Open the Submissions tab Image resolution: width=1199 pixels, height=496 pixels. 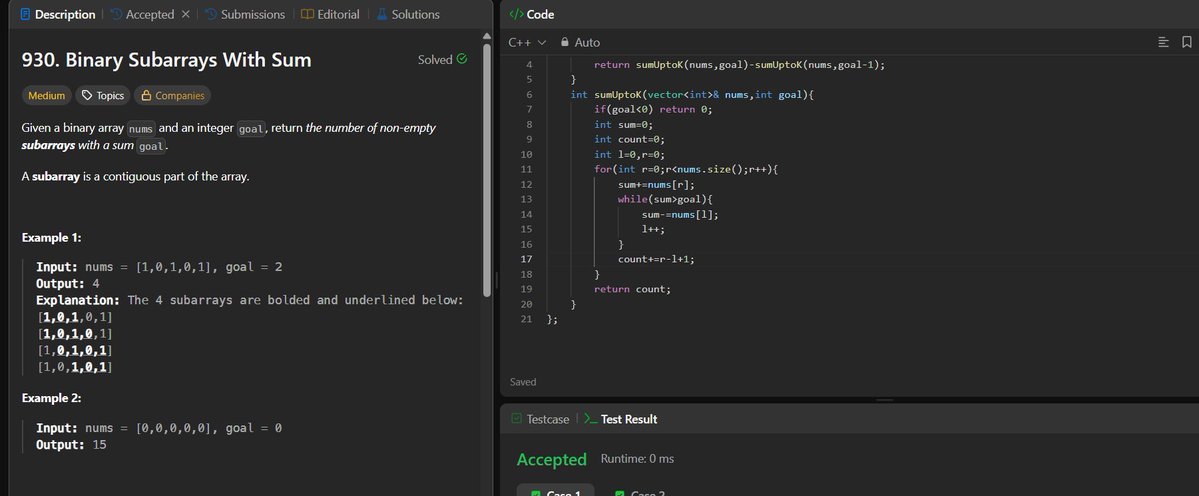(245, 15)
